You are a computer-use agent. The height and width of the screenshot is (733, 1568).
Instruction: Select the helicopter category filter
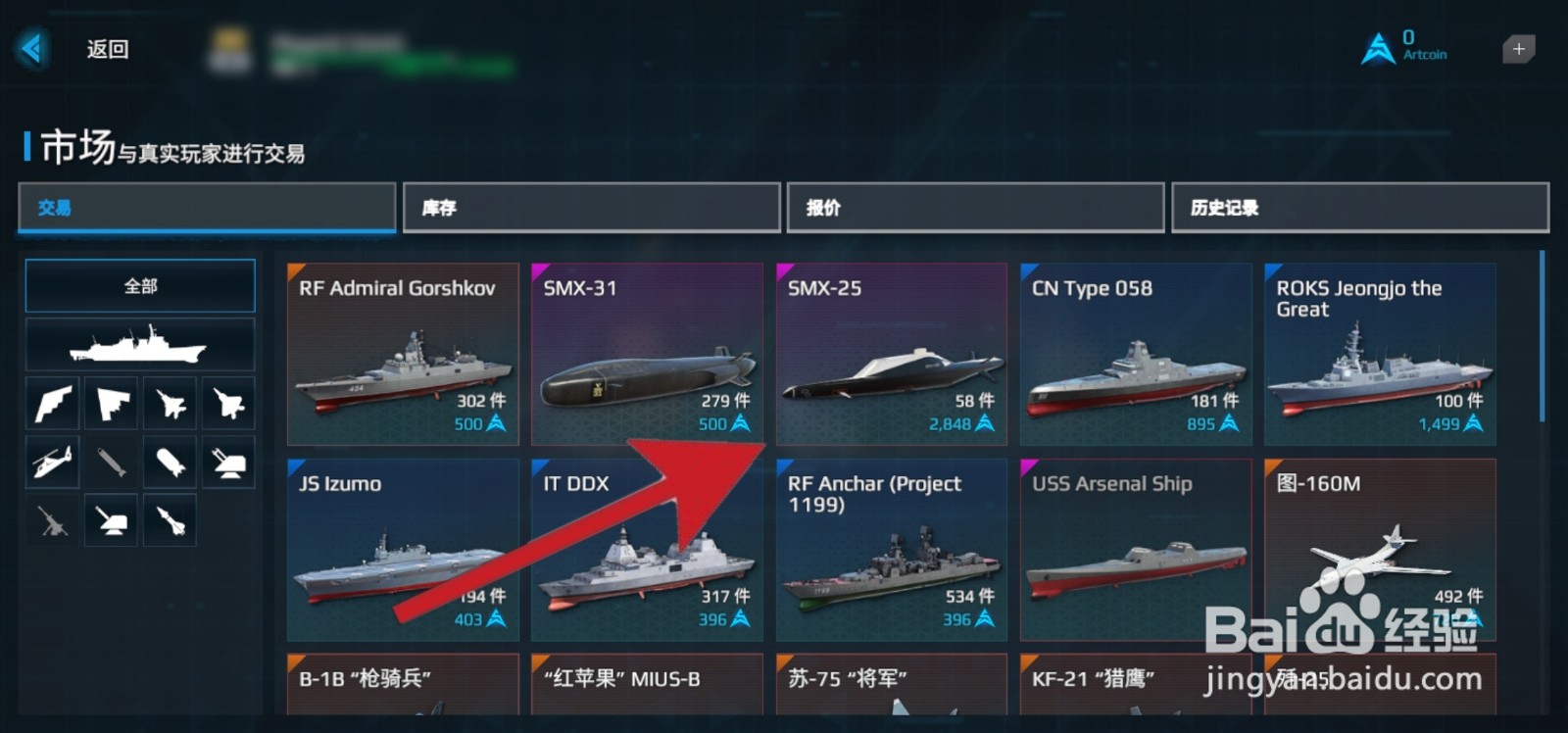coord(52,462)
